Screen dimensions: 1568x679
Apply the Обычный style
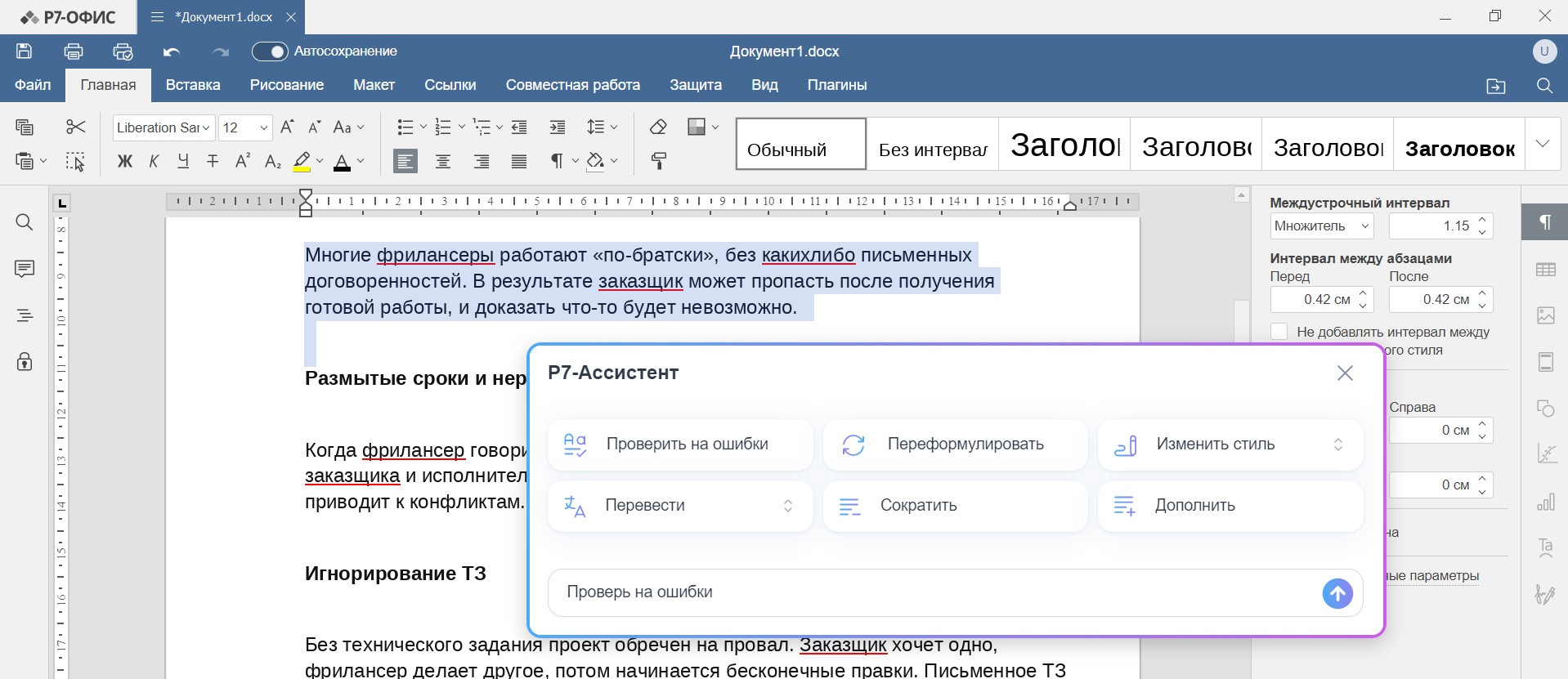pyautogui.click(x=801, y=144)
